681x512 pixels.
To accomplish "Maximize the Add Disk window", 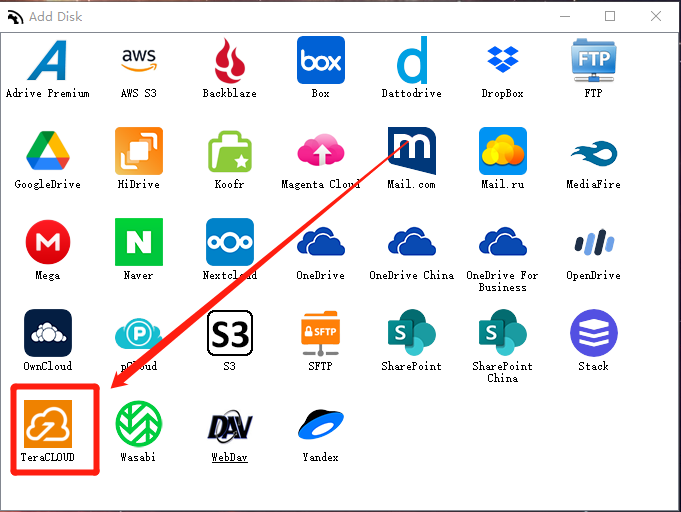I will pos(610,17).
